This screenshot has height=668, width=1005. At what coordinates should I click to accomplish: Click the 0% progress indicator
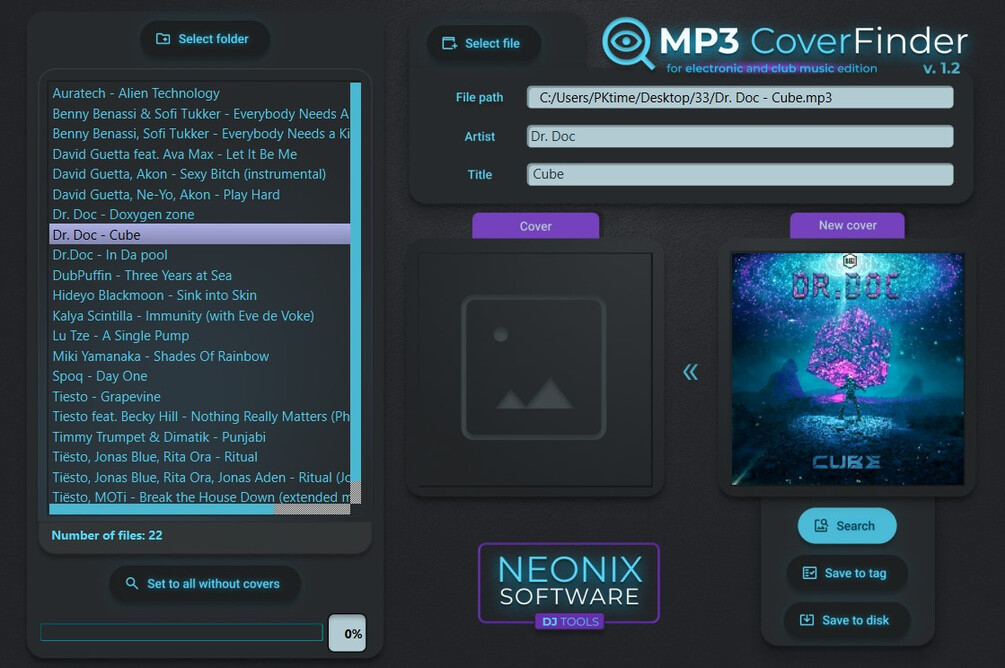tap(347, 633)
